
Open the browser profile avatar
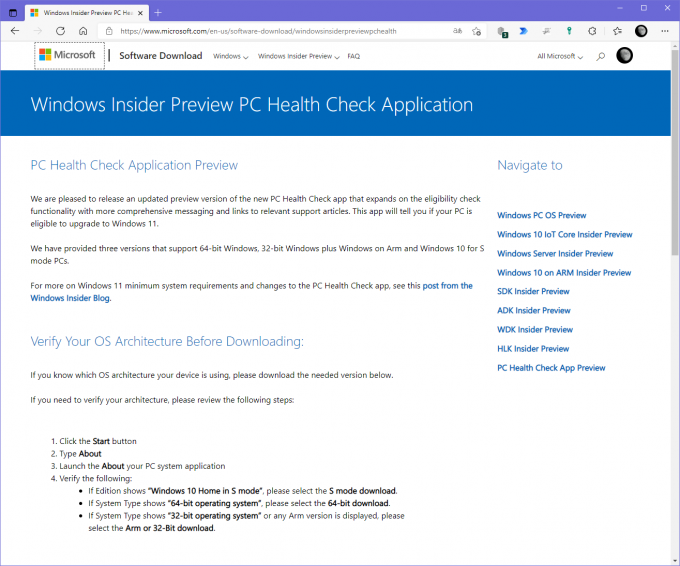[x=641, y=31]
